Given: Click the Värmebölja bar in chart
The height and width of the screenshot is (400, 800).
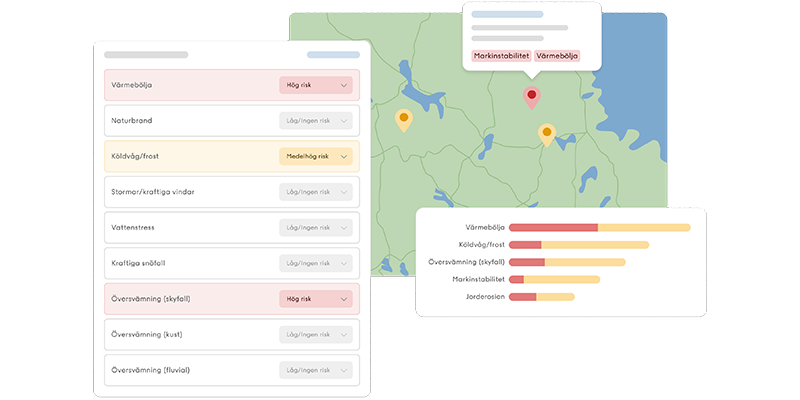Looking at the screenshot, I should point(599,228).
